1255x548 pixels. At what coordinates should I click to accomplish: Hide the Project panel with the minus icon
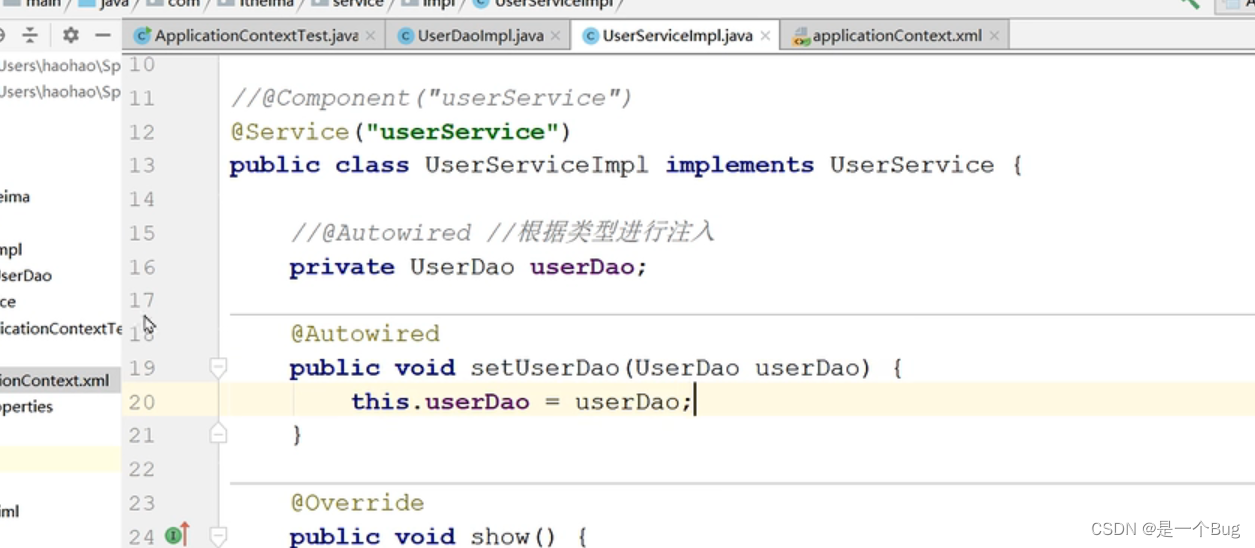tap(103, 35)
